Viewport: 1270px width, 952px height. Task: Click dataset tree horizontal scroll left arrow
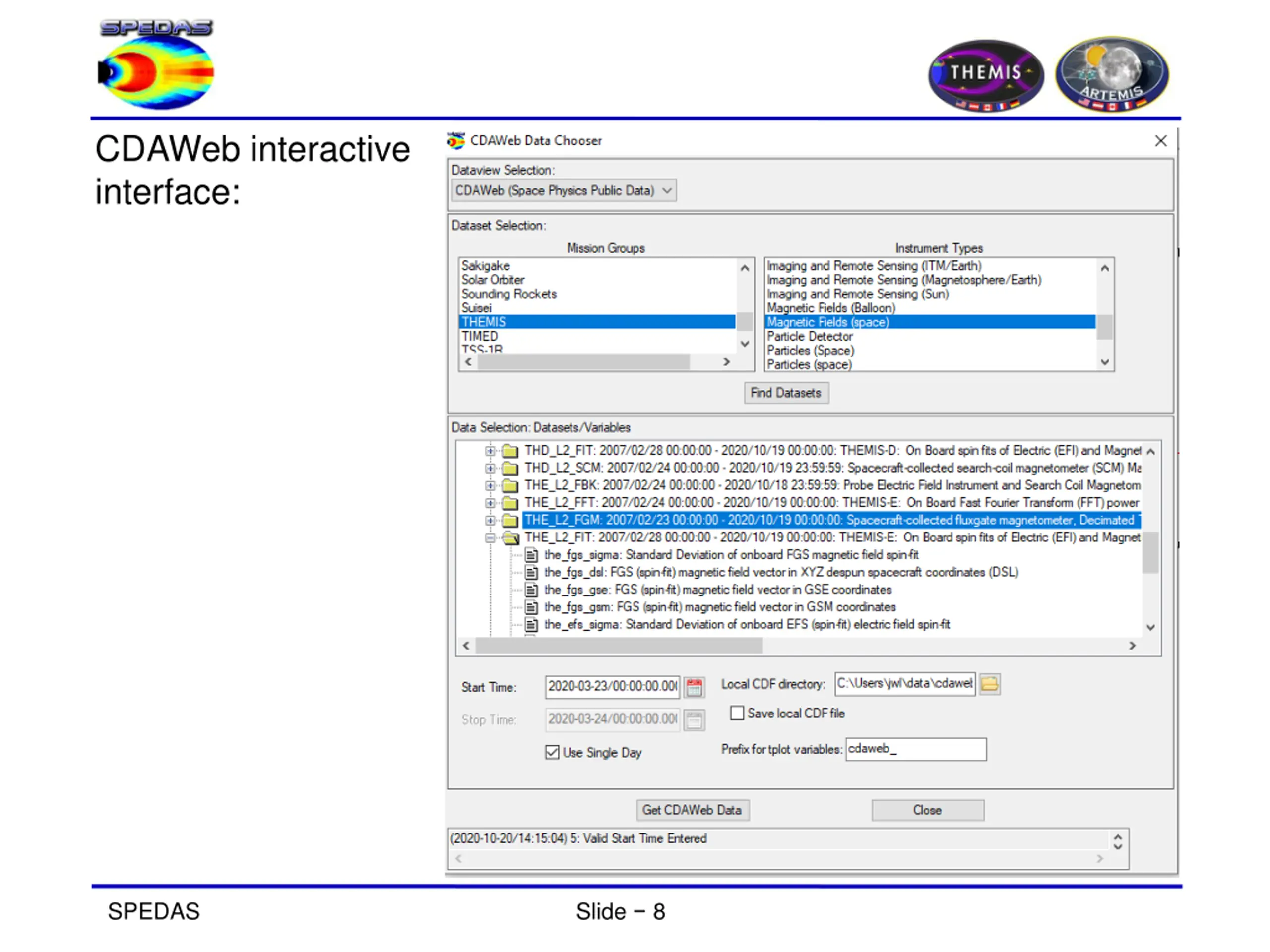[466, 646]
